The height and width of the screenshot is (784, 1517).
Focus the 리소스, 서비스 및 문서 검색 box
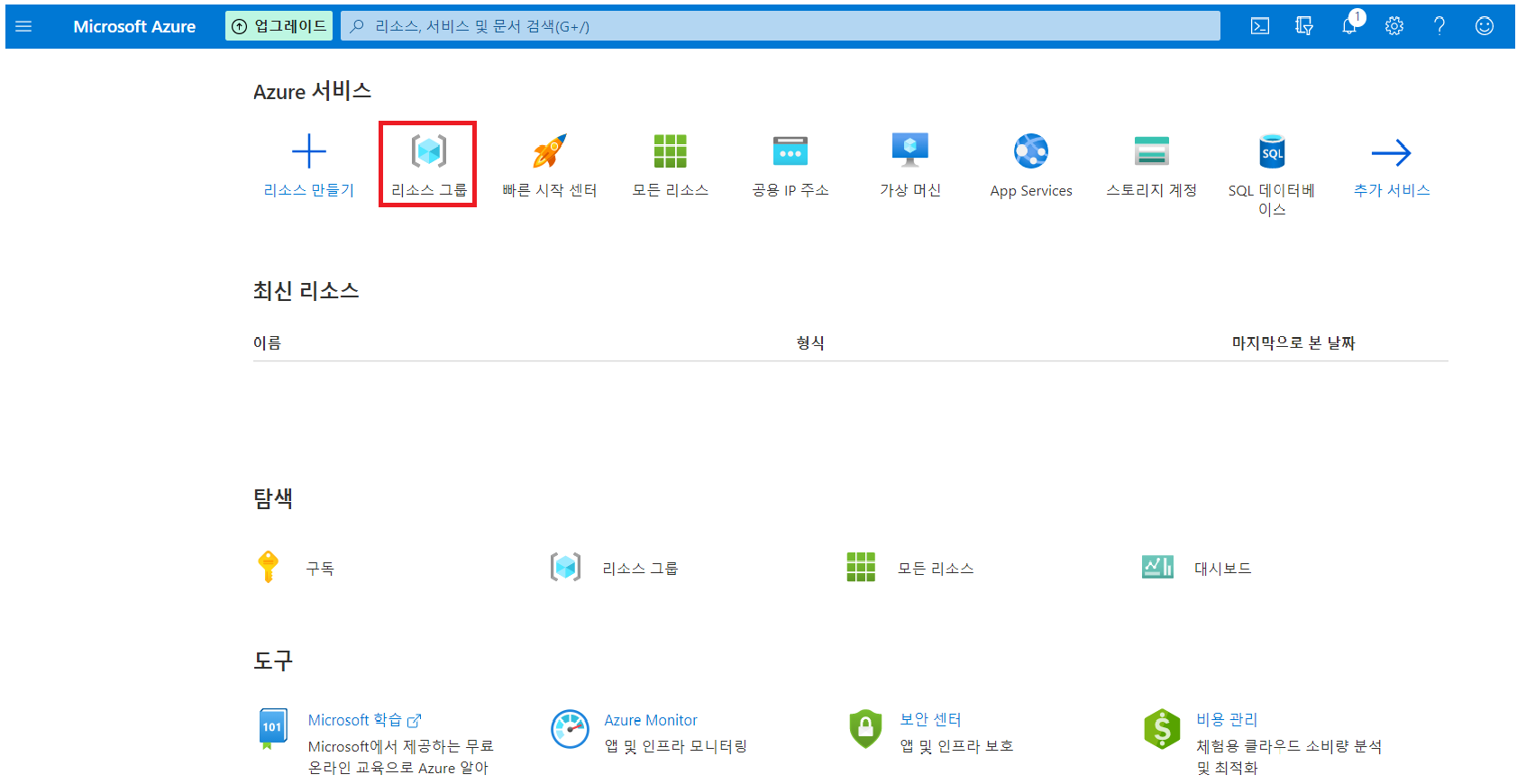tap(781, 26)
